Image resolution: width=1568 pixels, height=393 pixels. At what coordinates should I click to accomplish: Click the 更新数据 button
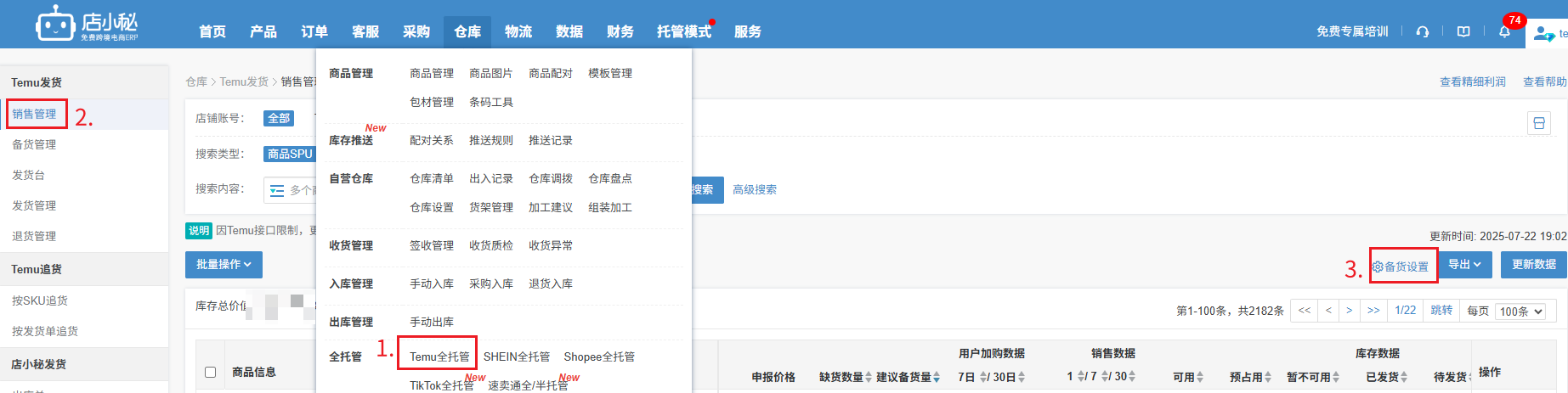point(1534,265)
